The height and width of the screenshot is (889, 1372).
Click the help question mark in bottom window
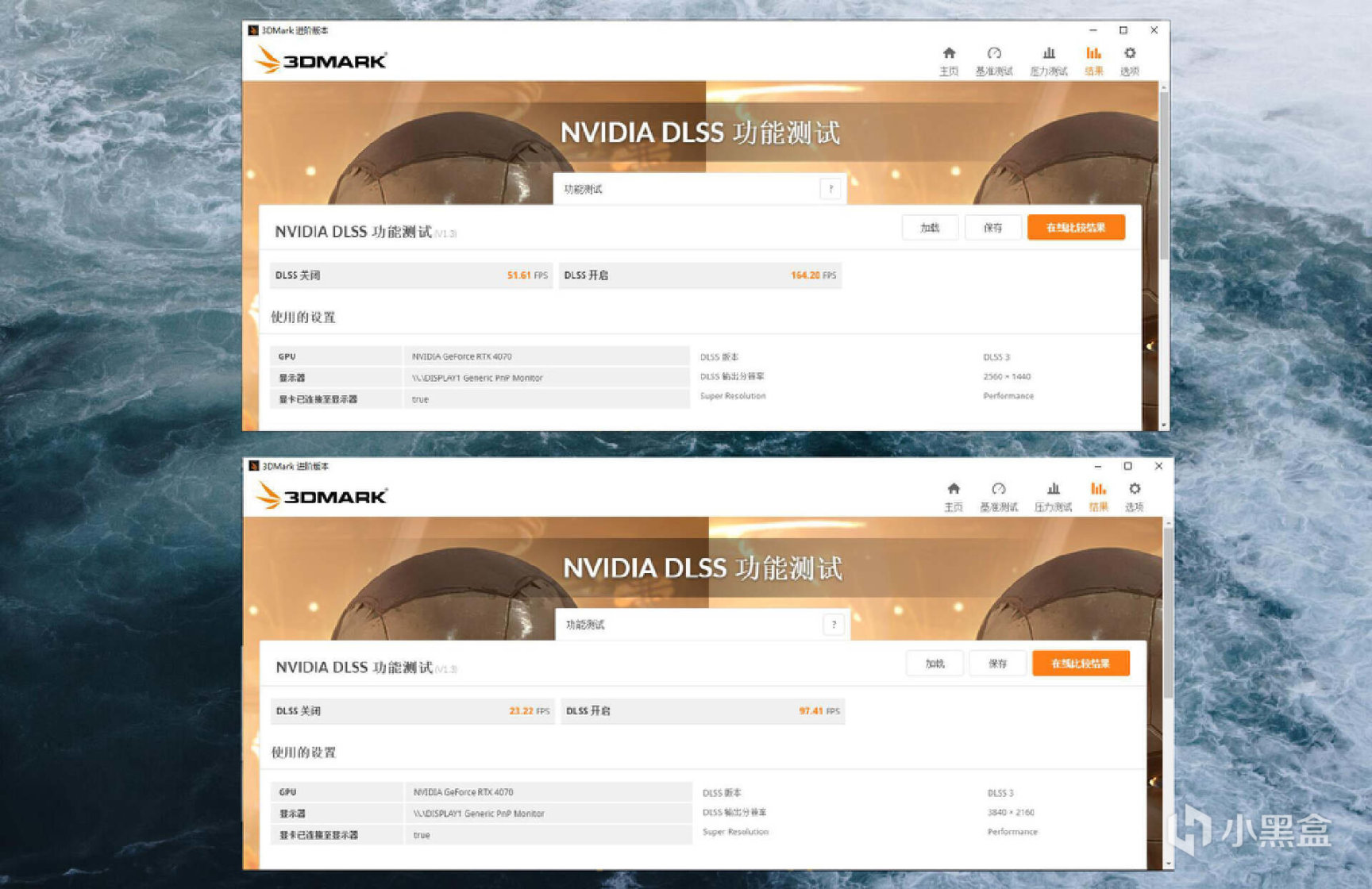click(834, 625)
